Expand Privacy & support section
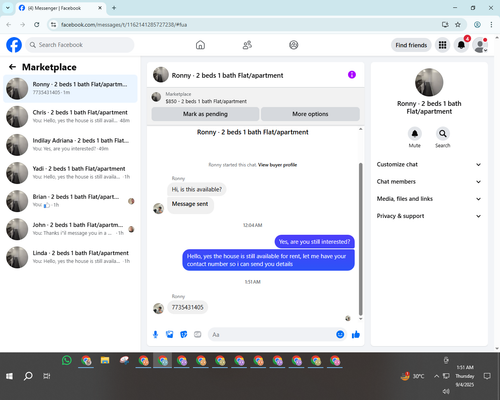The width and height of the screenshot is (500, 400). point(429,216)
